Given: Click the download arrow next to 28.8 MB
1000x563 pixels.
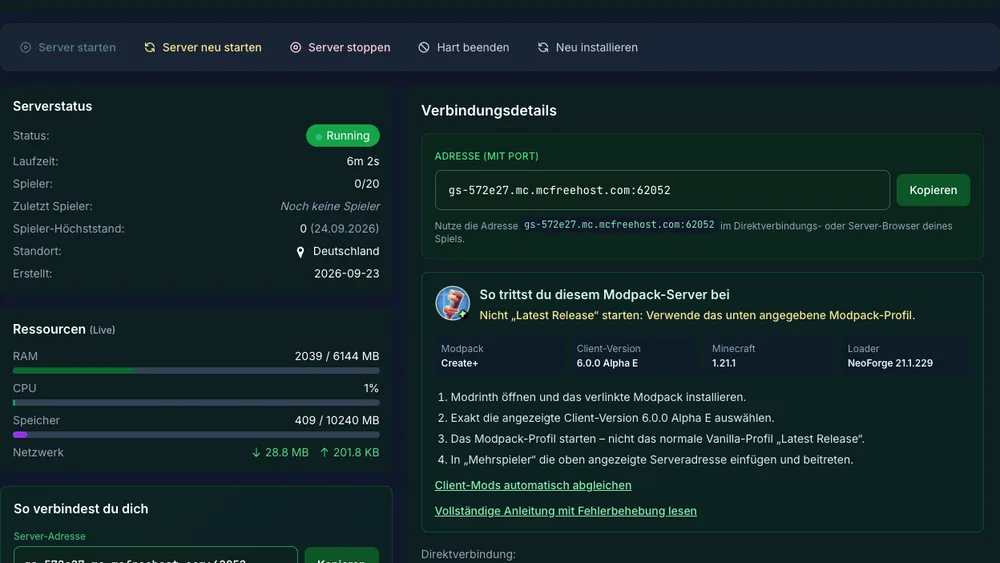Looking at the screenshot, I should click(x=256, y=452).
